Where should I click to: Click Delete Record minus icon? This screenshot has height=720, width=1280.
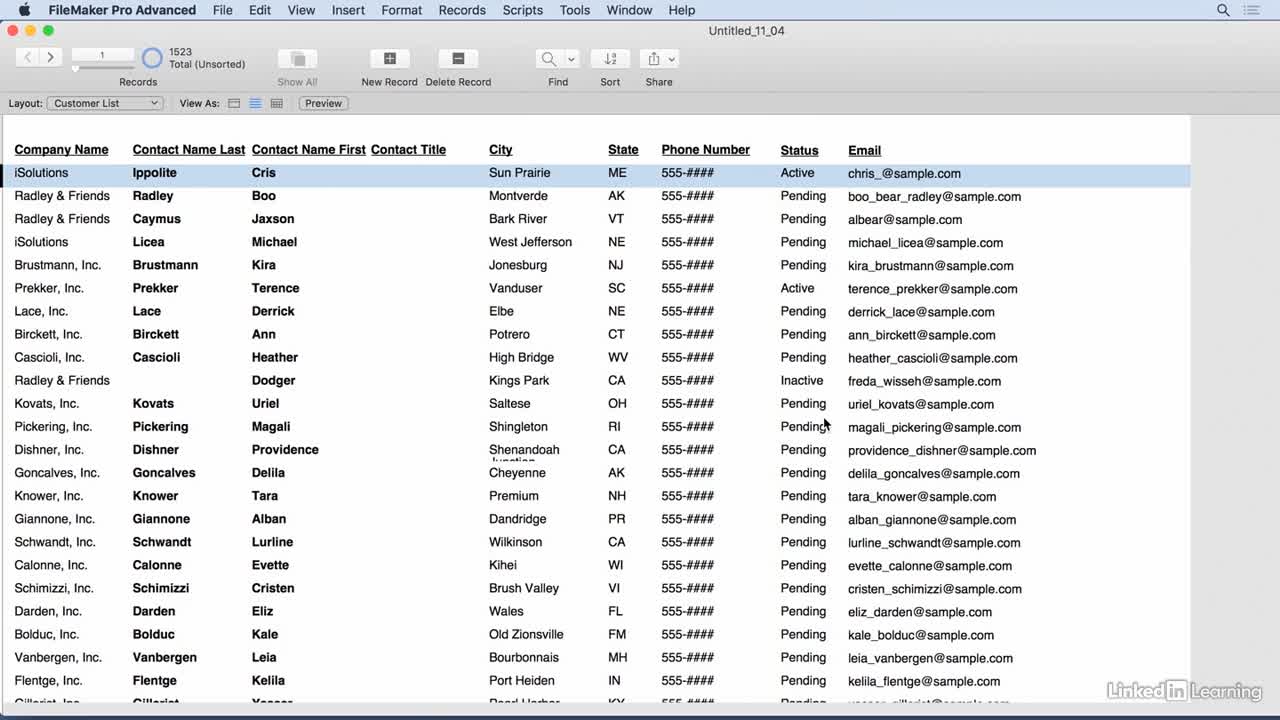458,59
